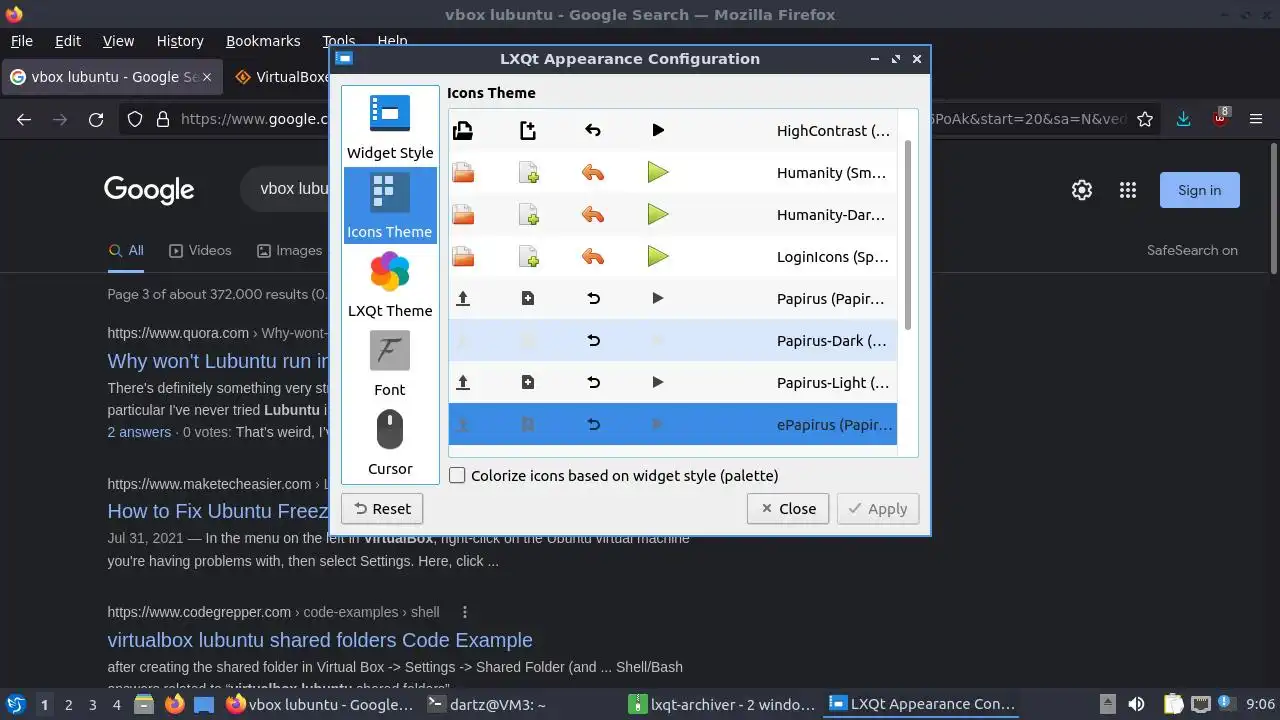This screenshot has height=720, width=1280.
Task: Click the HighContrast folder-open preview icon
Action: [463, 130]
